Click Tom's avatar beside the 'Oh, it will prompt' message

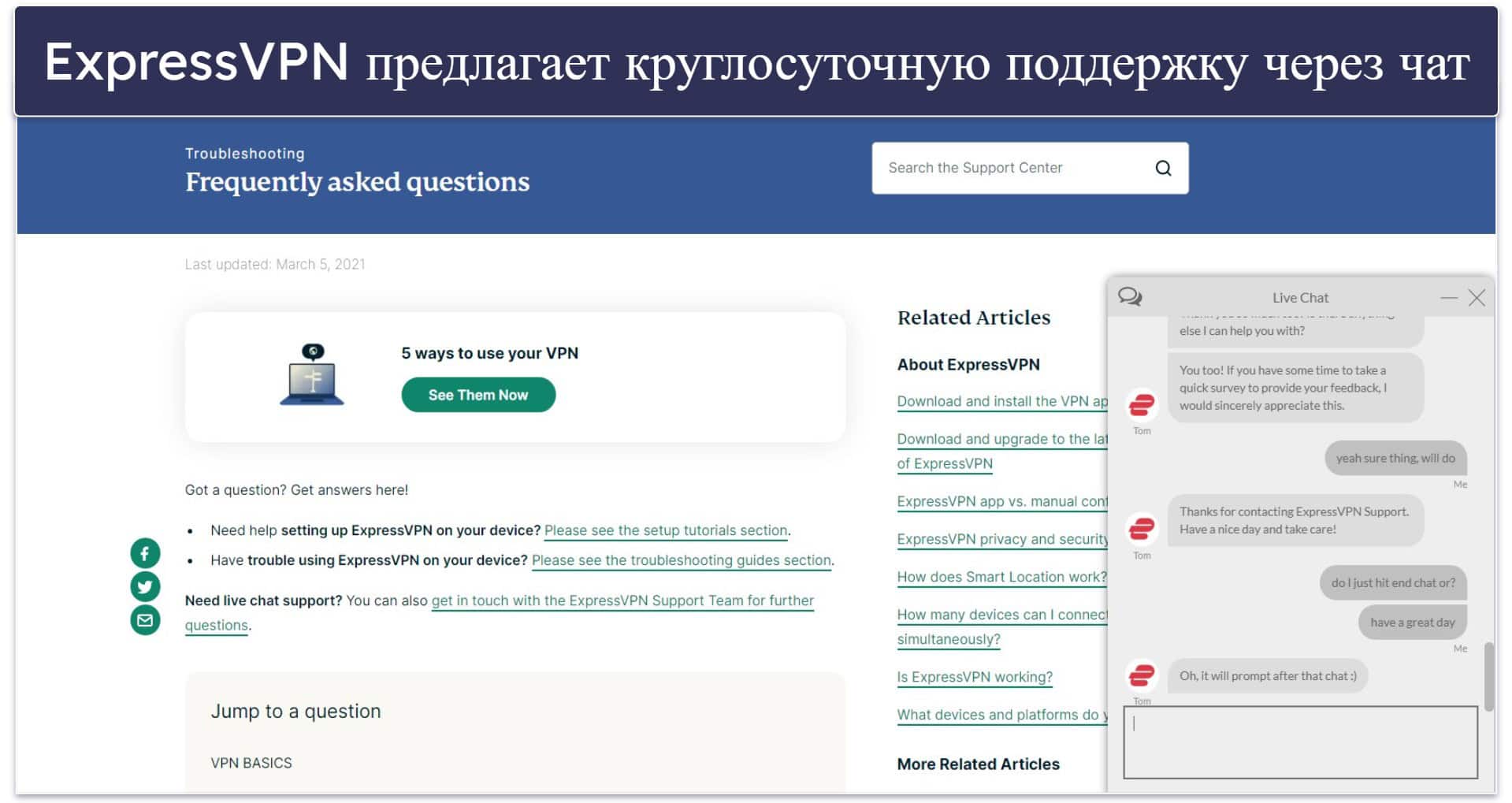tap(1142, 675)
